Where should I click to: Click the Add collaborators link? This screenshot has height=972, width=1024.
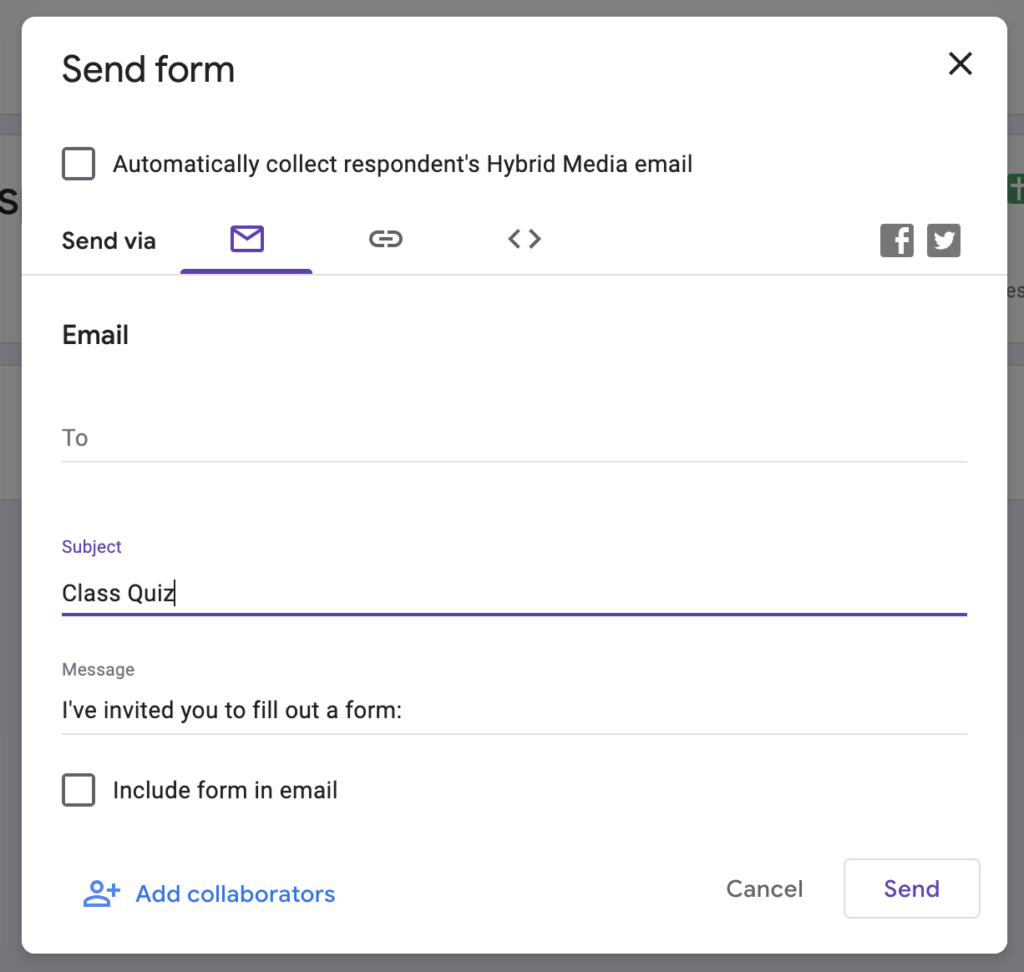pyautogui.click(x=235, y=894)
